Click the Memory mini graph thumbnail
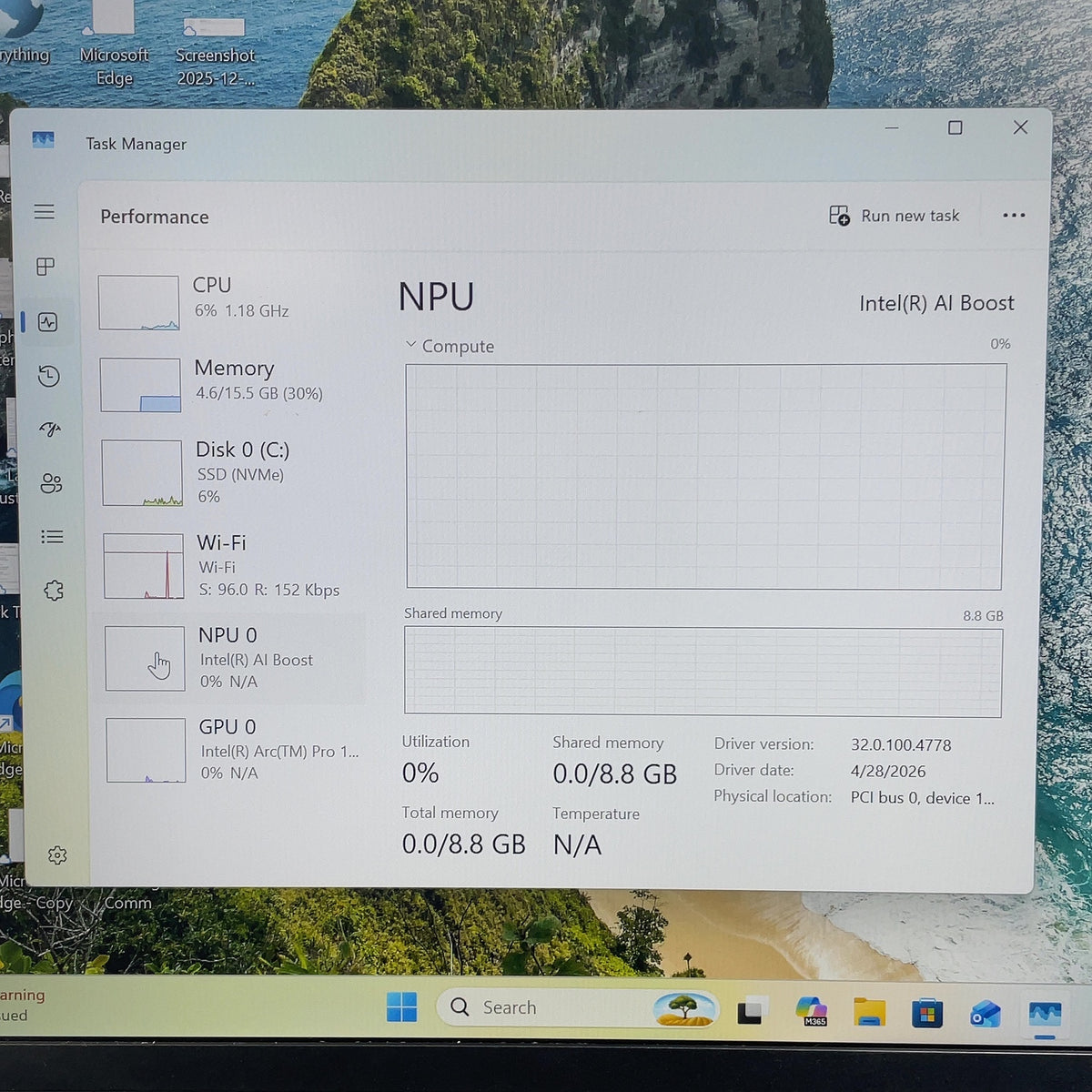The width and height of the screenshot is (1092, 1092). 140,385
